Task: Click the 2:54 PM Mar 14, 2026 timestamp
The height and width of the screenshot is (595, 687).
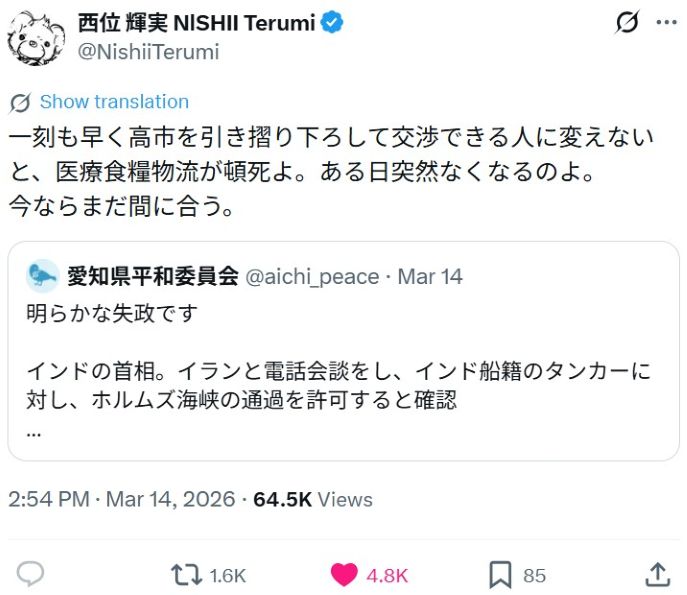Action: 121,499
